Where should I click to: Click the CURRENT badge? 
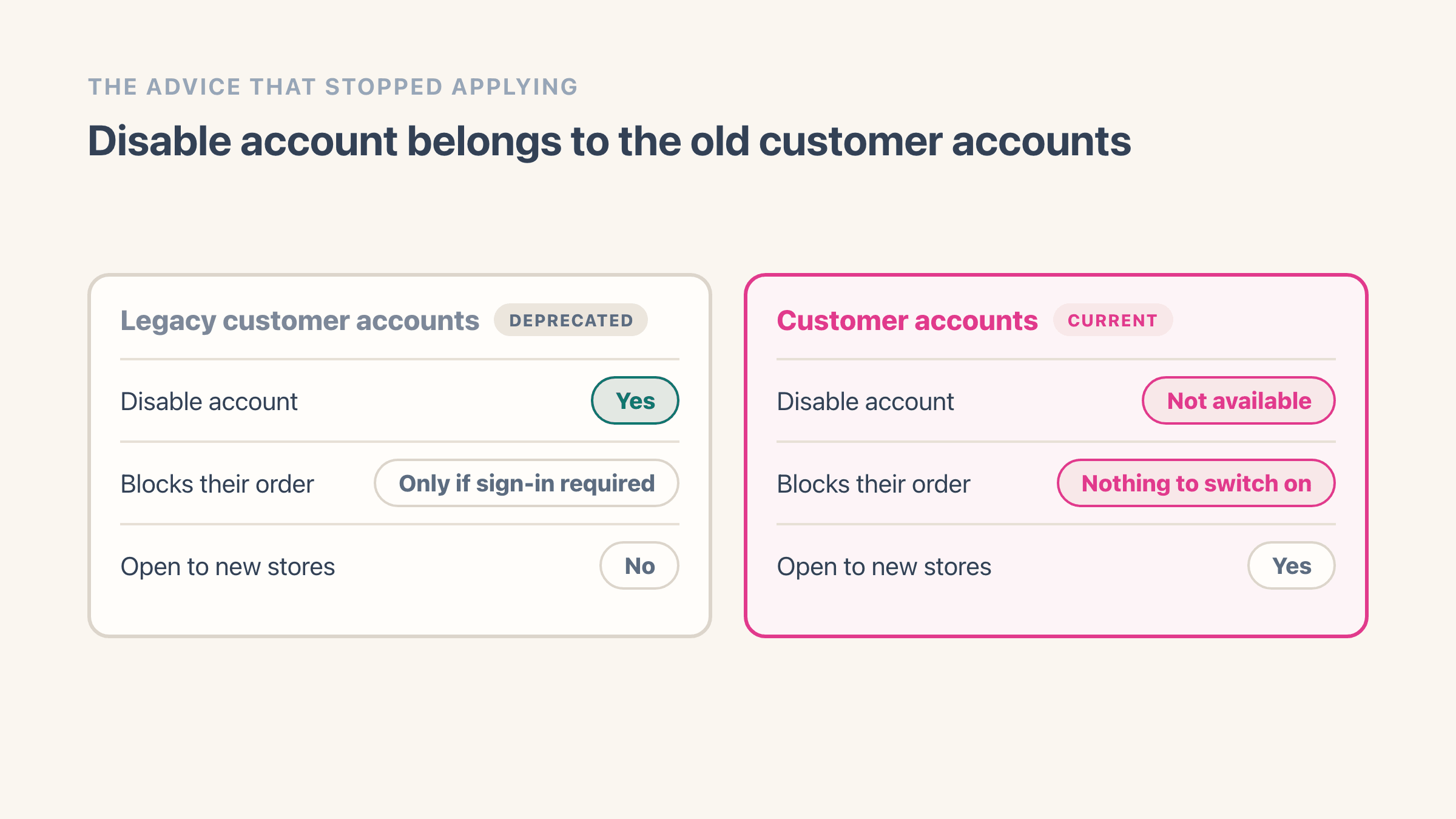[x=1113, y=320]
